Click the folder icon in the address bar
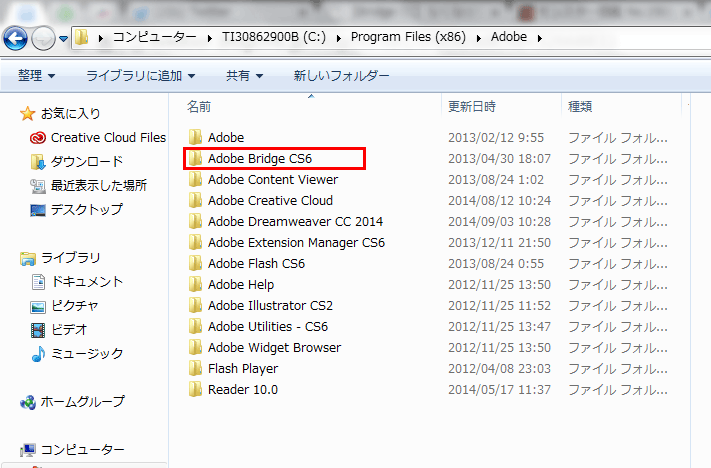This screenshot has height=468, width=711. (x=82, y=37)
